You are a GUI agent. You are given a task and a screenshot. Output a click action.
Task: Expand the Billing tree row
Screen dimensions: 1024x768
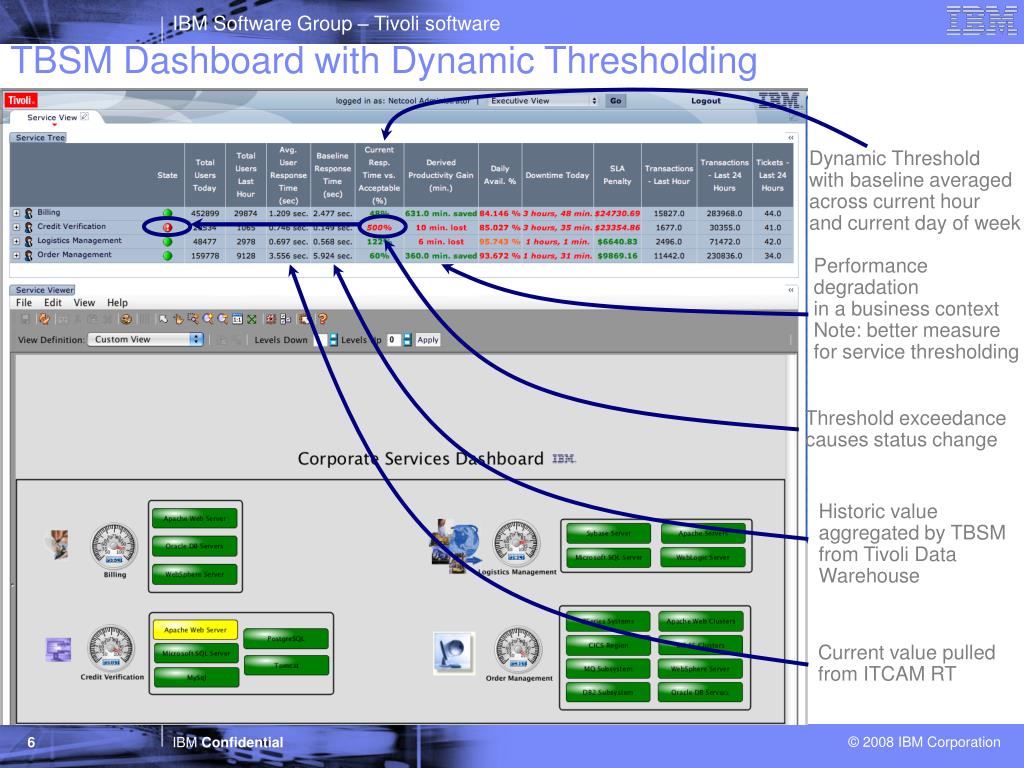click(x=16, y=213)
